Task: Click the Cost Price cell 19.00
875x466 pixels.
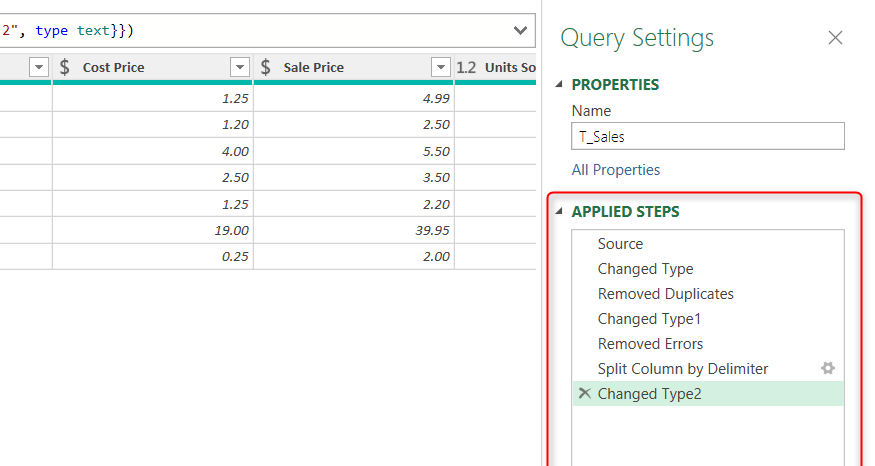Action: click(x=153, y=230)
